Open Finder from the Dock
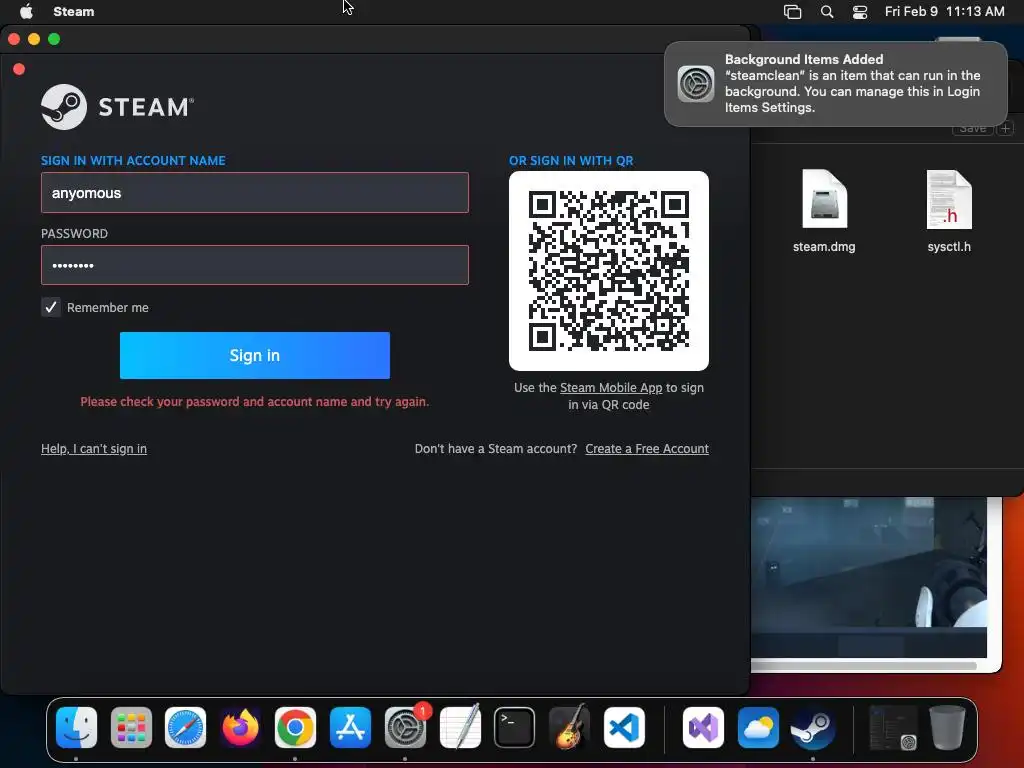This screenshot has width=1024, height=768. tap(76, 728)
